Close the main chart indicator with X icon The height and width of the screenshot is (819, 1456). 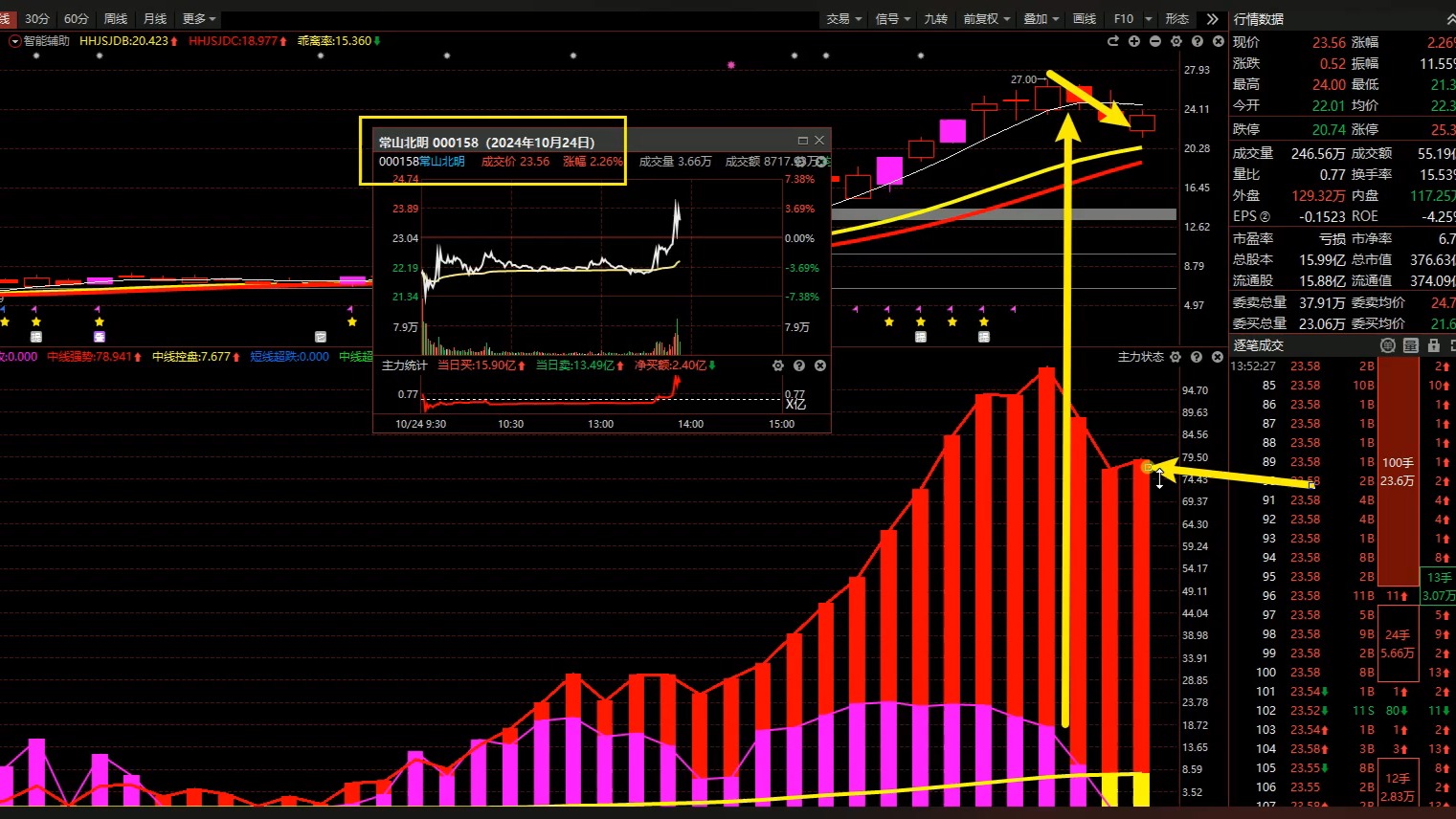point(1219,41)
